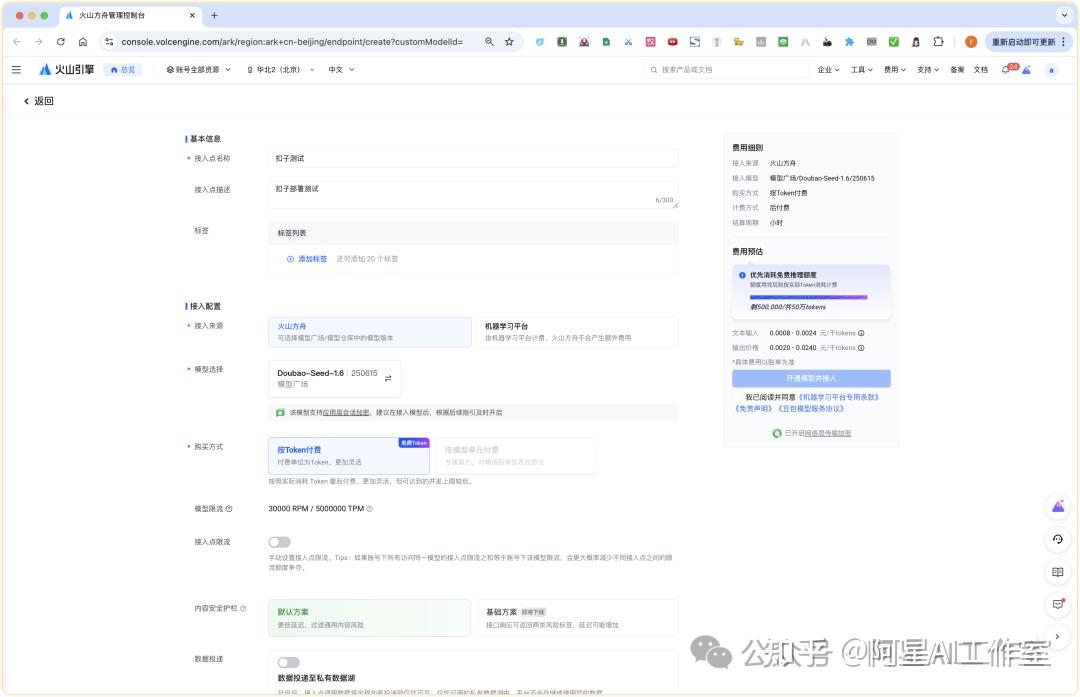Click the 开通模型并接入 button
The width and height of the screenshot is (1080, 697).
811,379
